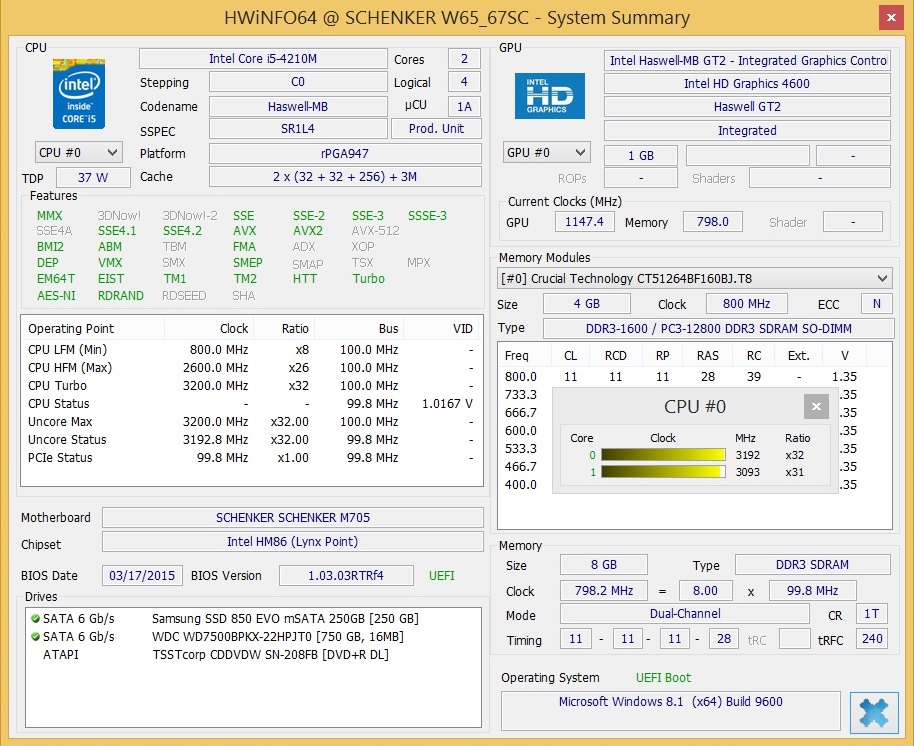Select the Uncore Status row
Screen dimensions: 914x746
tap(251, 440)
